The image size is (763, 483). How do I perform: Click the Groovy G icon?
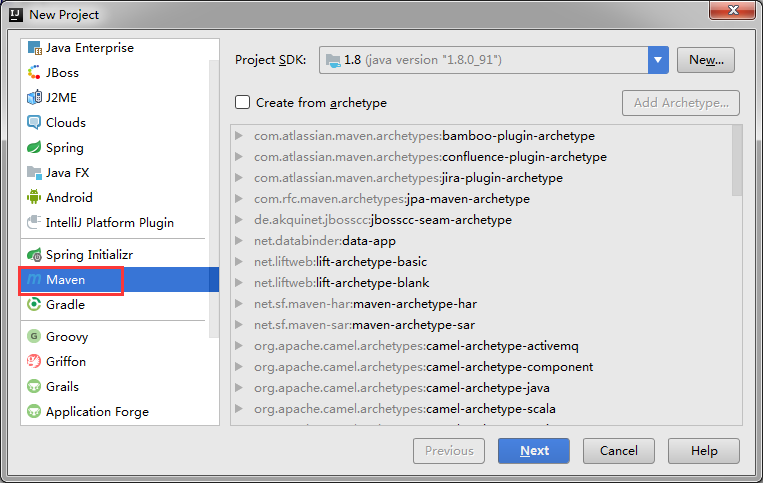(34, 336)
